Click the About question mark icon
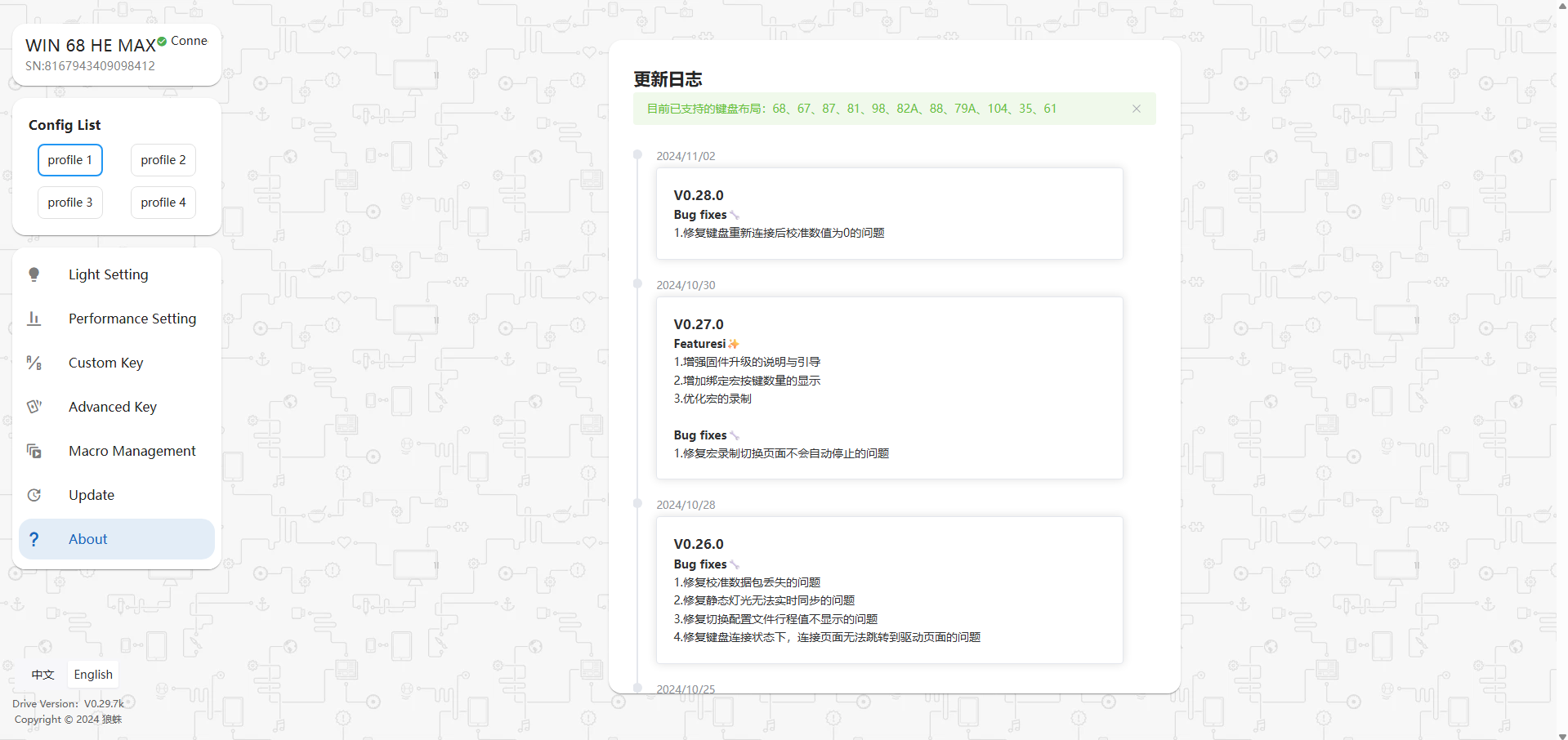The width and height of the screenshot is (1568, 740). (34, 539)
